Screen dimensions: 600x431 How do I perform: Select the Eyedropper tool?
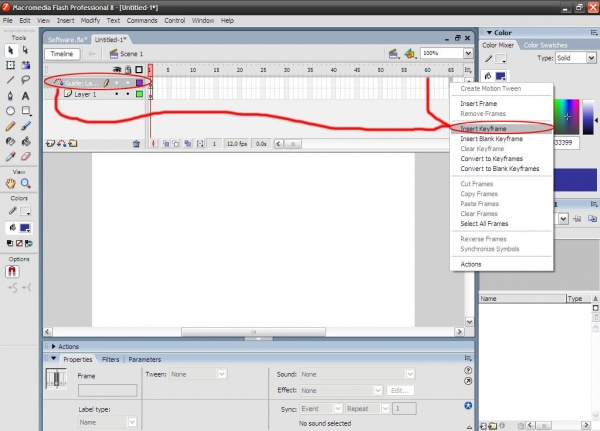(11, 157)
